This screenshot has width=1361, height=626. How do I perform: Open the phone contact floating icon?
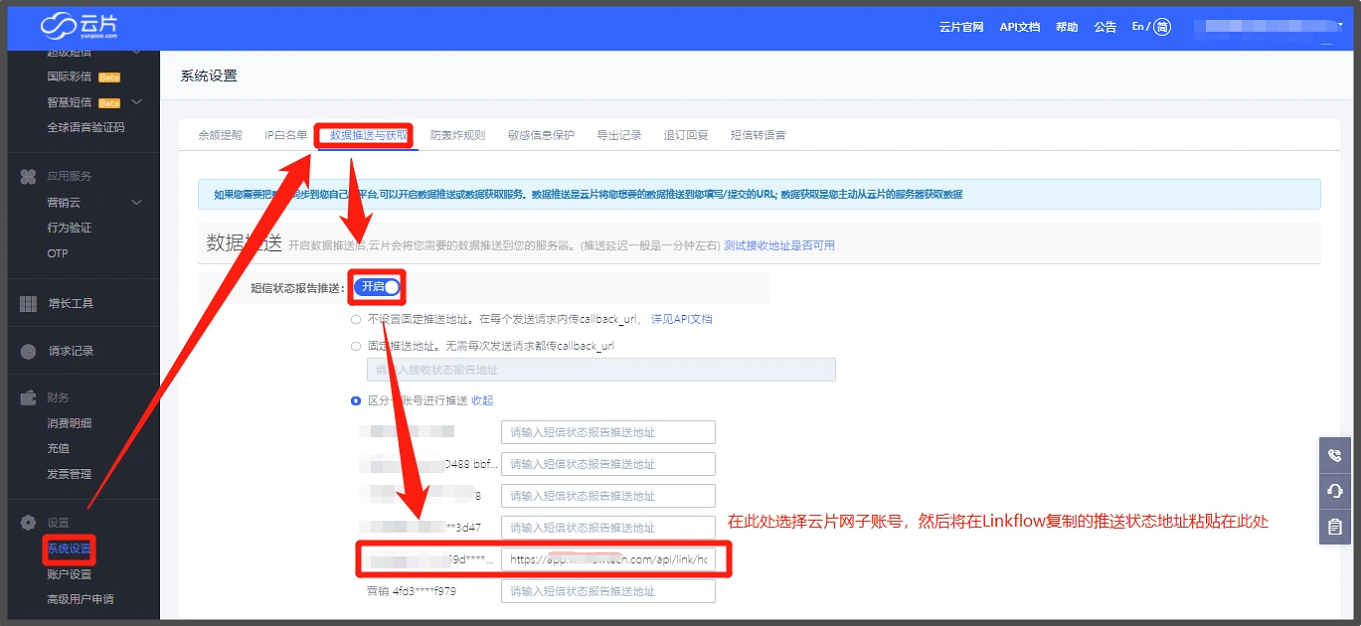(x=1334, y=455)
